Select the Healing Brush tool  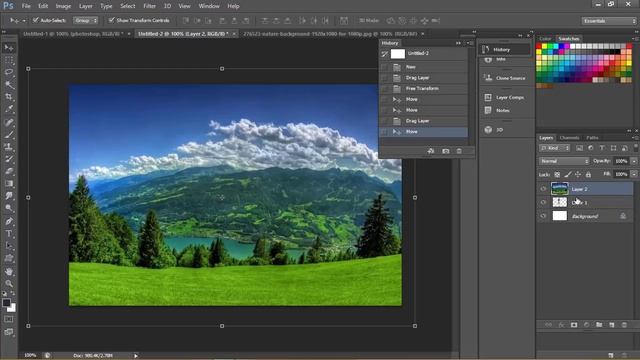pyautogui.click(x=9, y=122)
